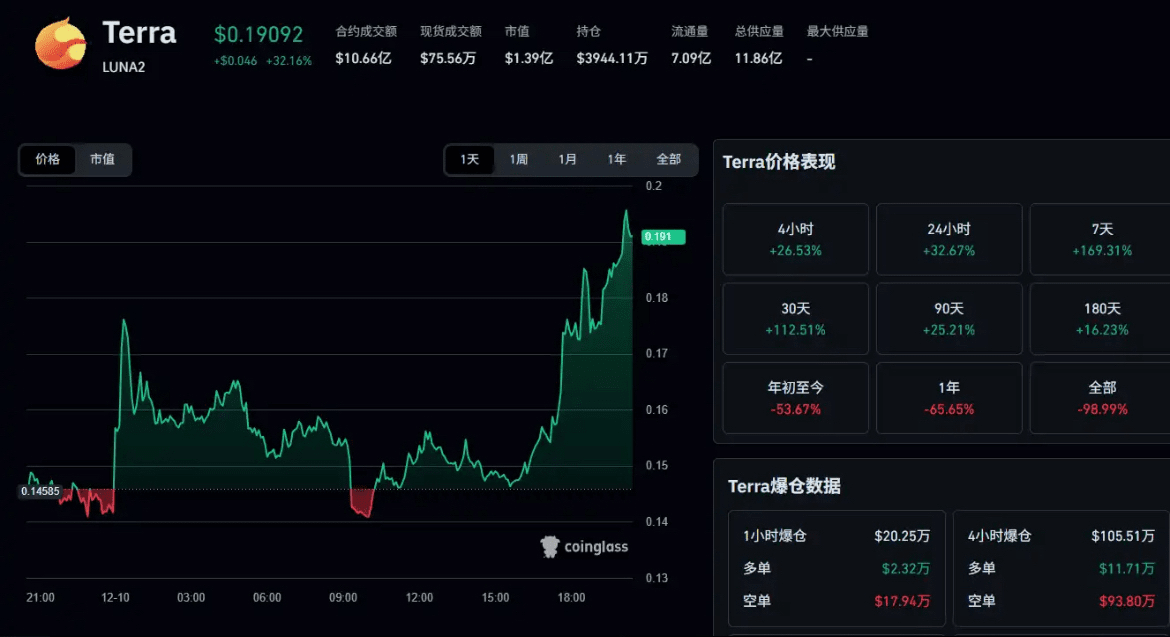Click the 0.13 price axis label
The width and height of the screenshot is (1170, 637).
pyautogui.click(x=657, y=578)
